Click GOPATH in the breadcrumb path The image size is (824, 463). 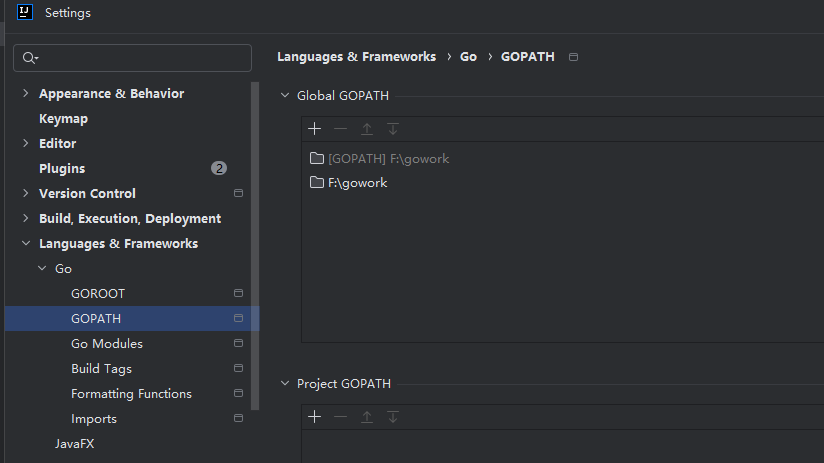click(x=528, y=57)
